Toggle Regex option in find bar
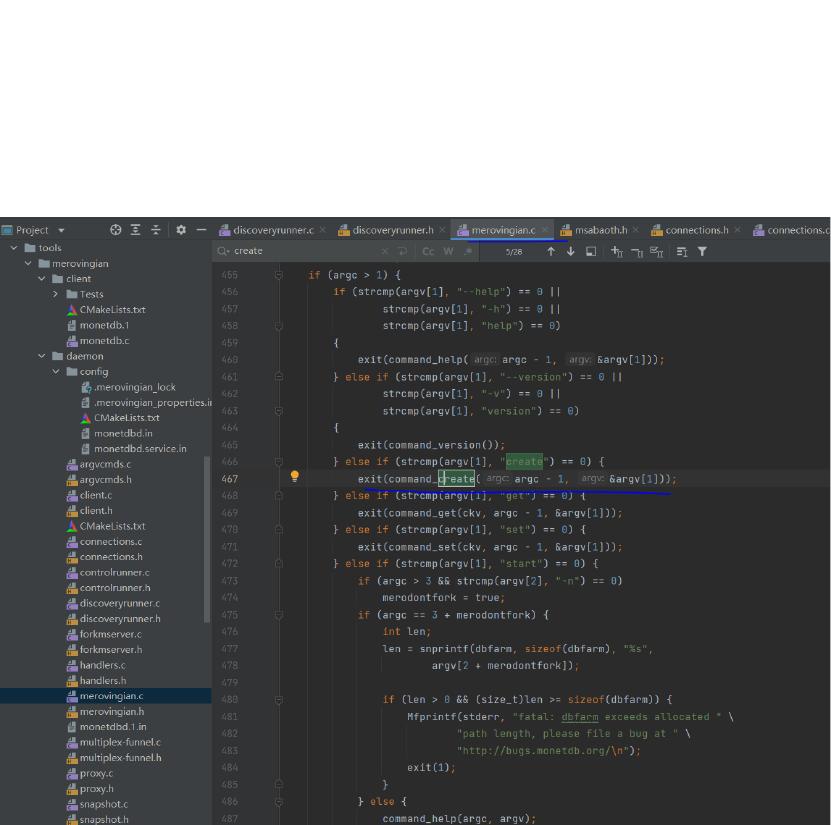The image size is (831, 825). [x=468, y=251]
